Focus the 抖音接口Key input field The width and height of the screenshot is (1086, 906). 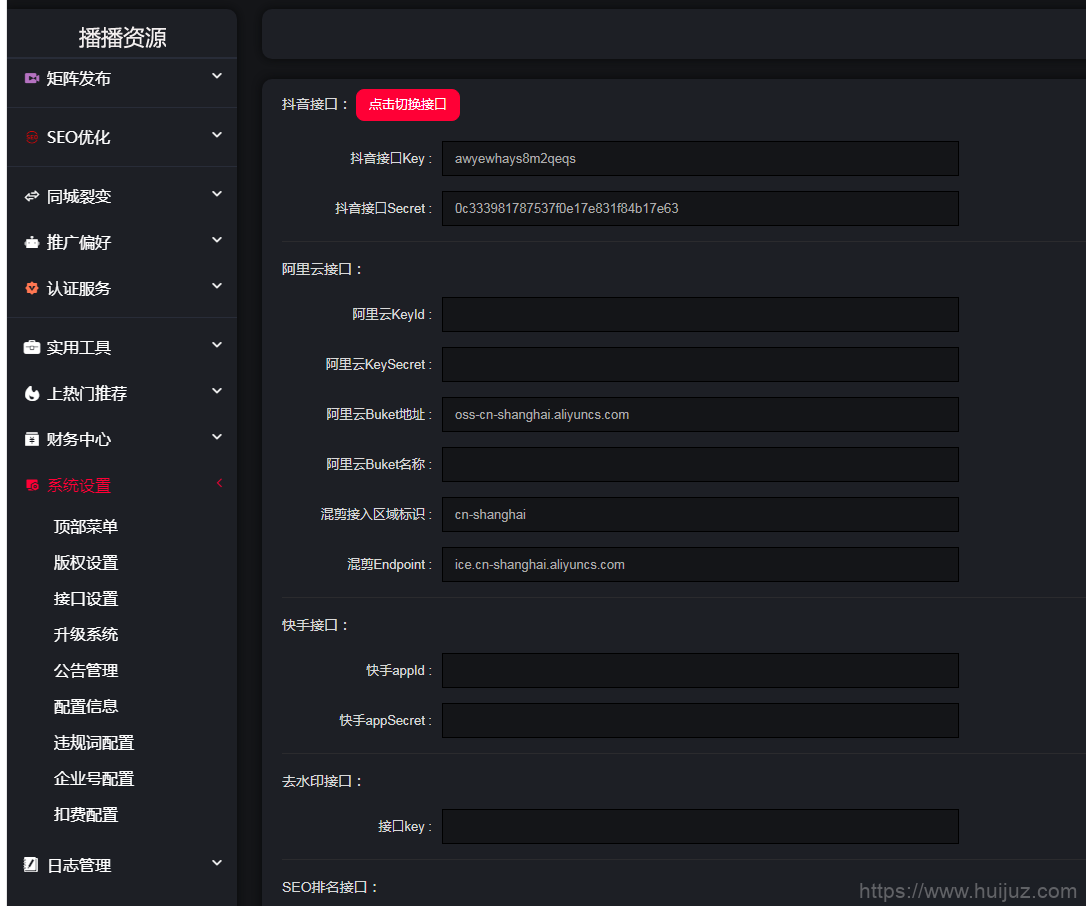coord(700,159)
